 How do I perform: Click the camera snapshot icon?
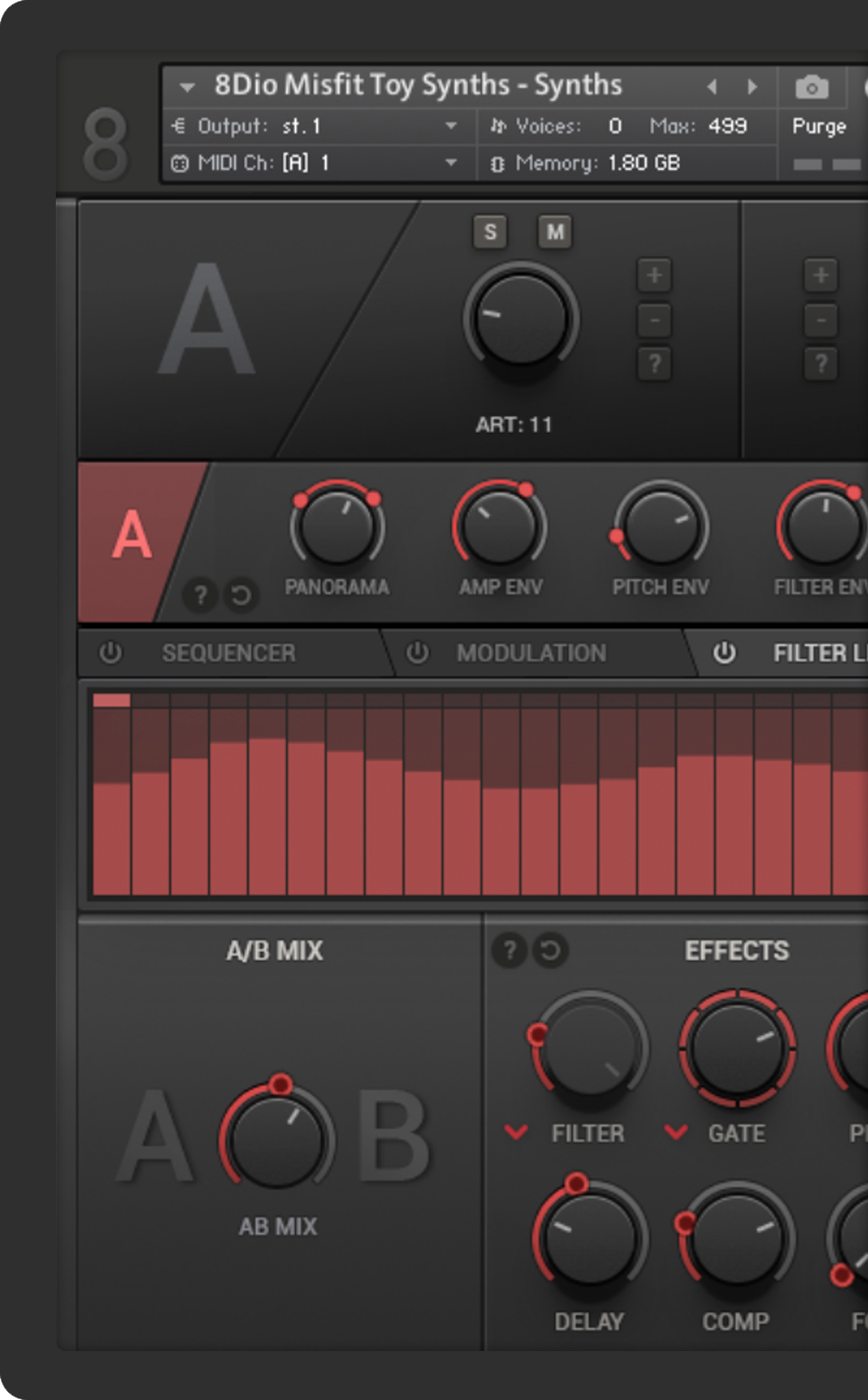pos(811,87)
